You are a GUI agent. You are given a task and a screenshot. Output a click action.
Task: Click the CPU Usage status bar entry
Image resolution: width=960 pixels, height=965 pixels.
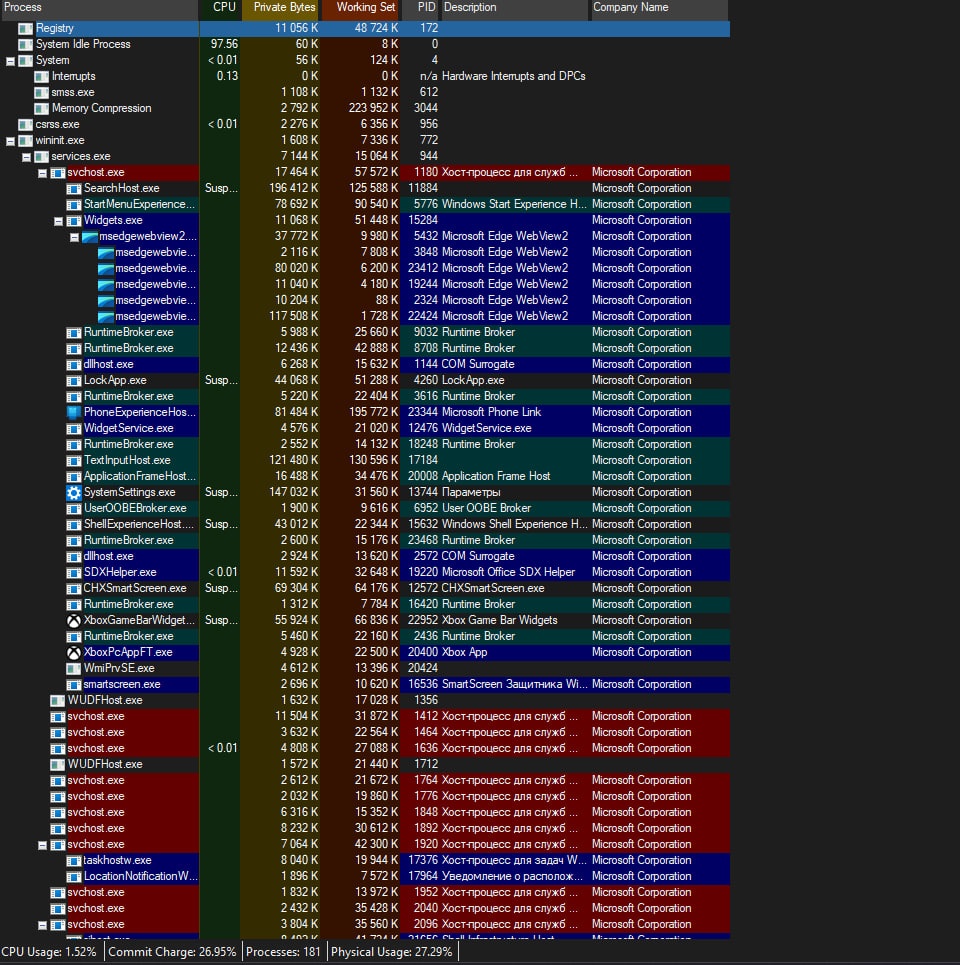49,952
